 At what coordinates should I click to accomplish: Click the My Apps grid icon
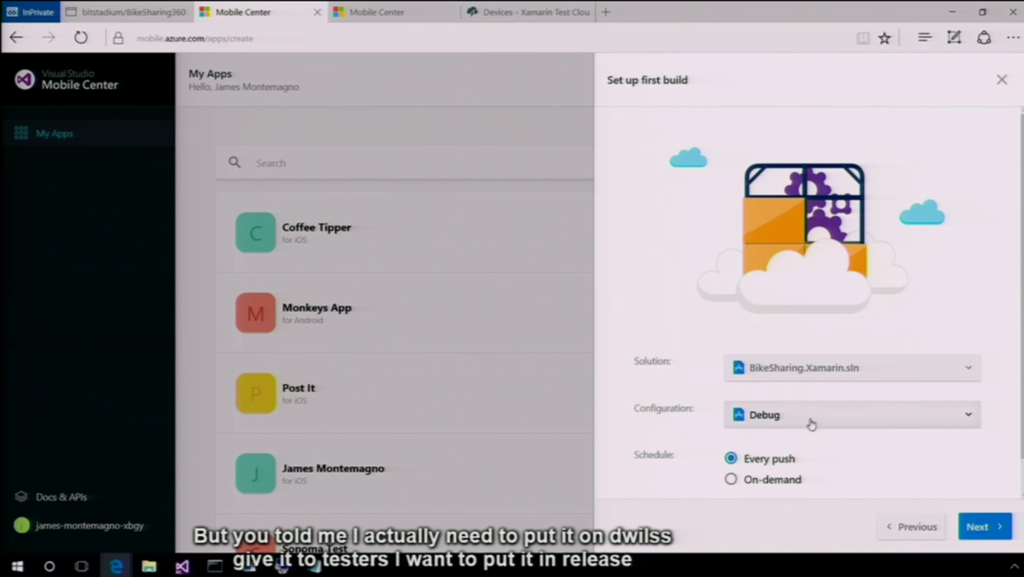pos(21,133)
